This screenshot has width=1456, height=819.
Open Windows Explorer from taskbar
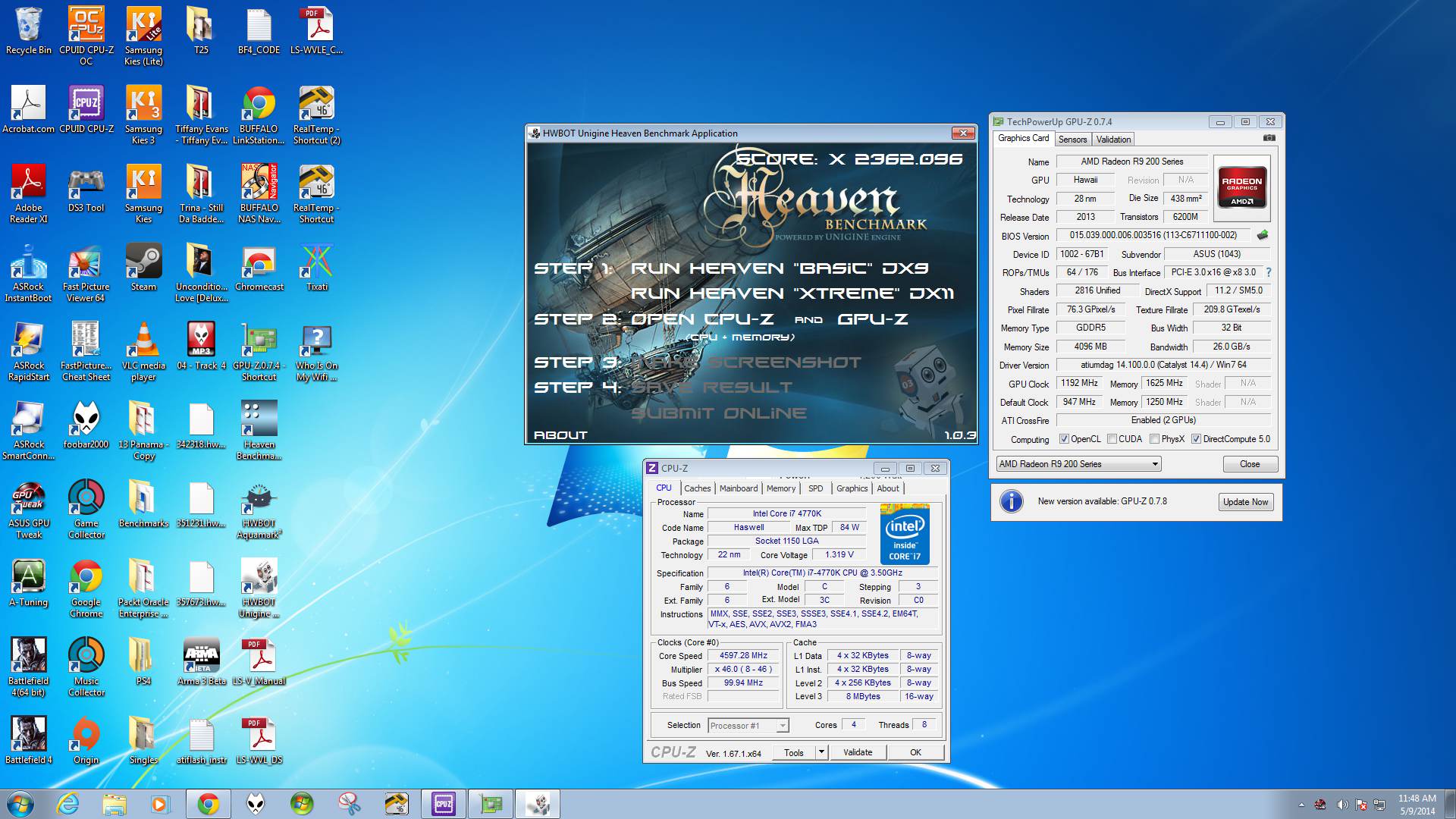tap(114, 804)
